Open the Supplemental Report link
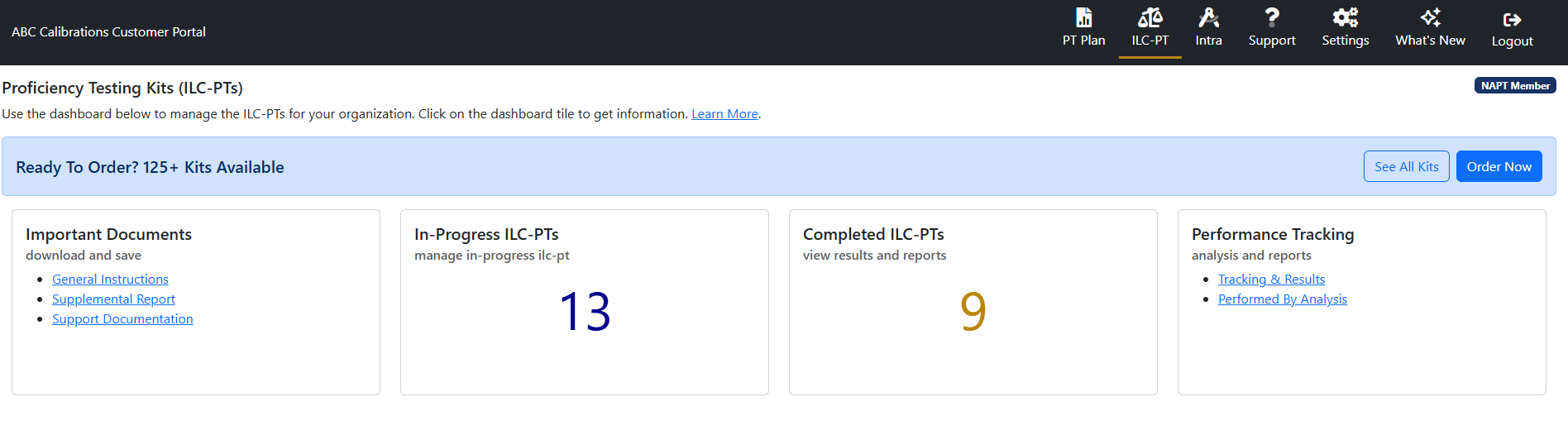The height and width of the screenshot is (421, 1568). click(113, 299)
